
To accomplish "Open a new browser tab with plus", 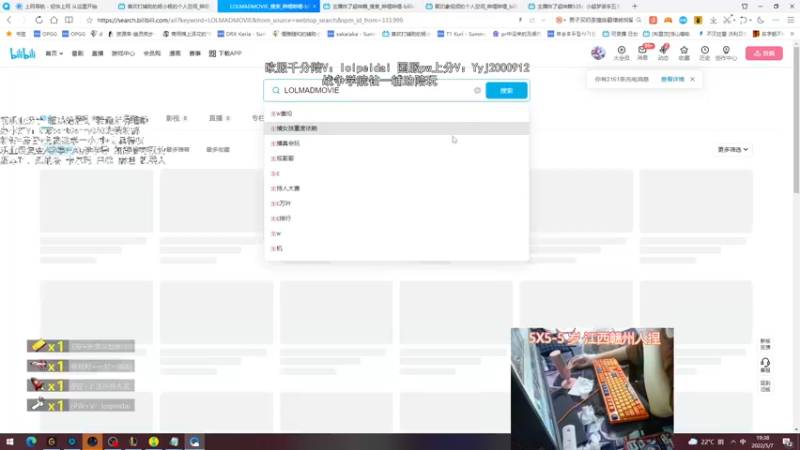I will (635, 6).
